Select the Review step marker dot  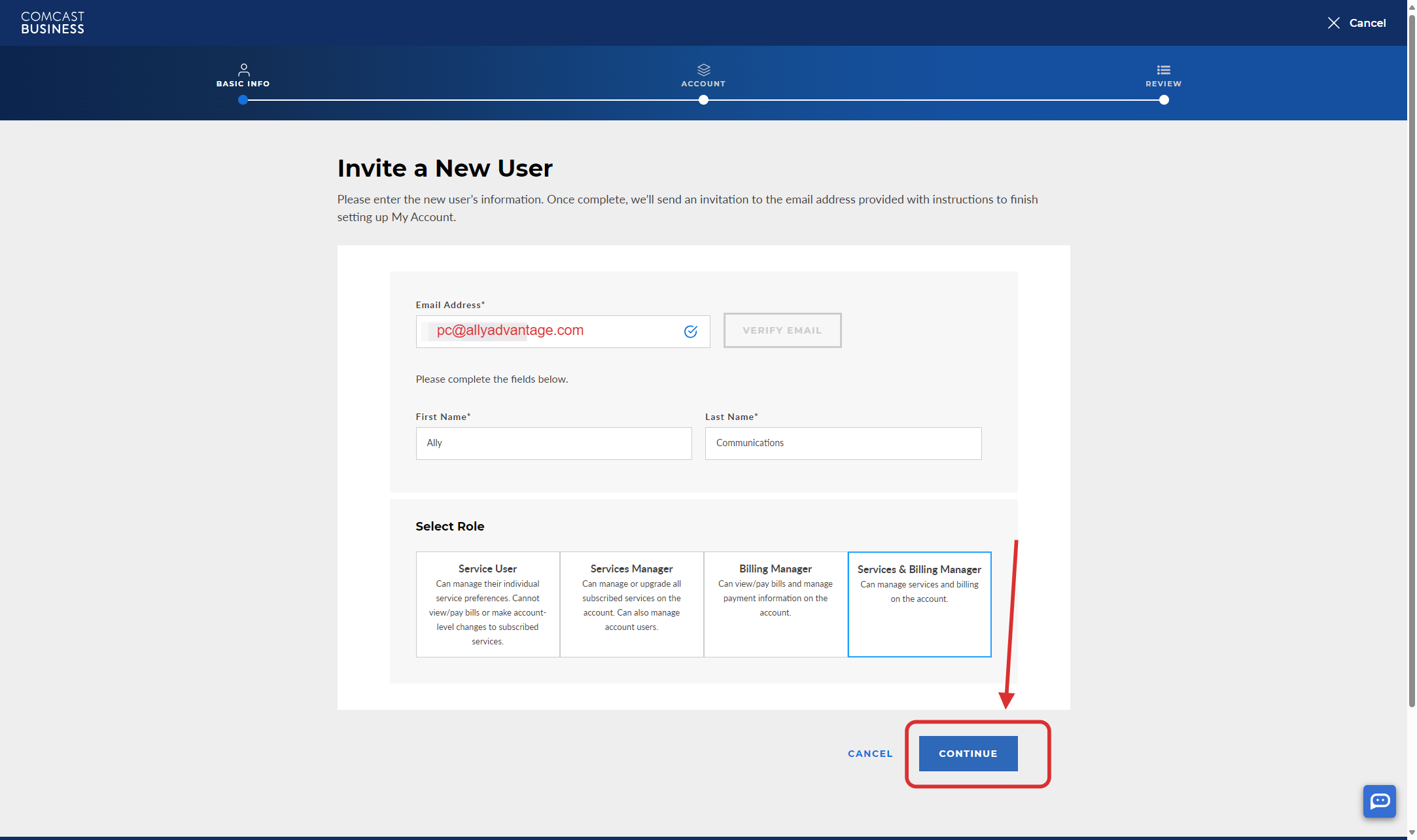click(x=1163, y=100)
